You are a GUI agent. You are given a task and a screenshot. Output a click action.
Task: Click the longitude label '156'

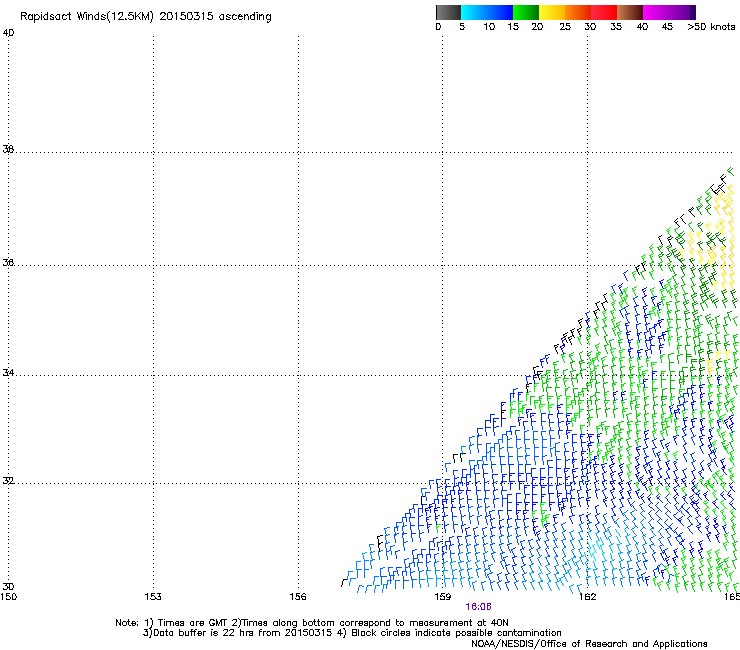pos(298,597)
